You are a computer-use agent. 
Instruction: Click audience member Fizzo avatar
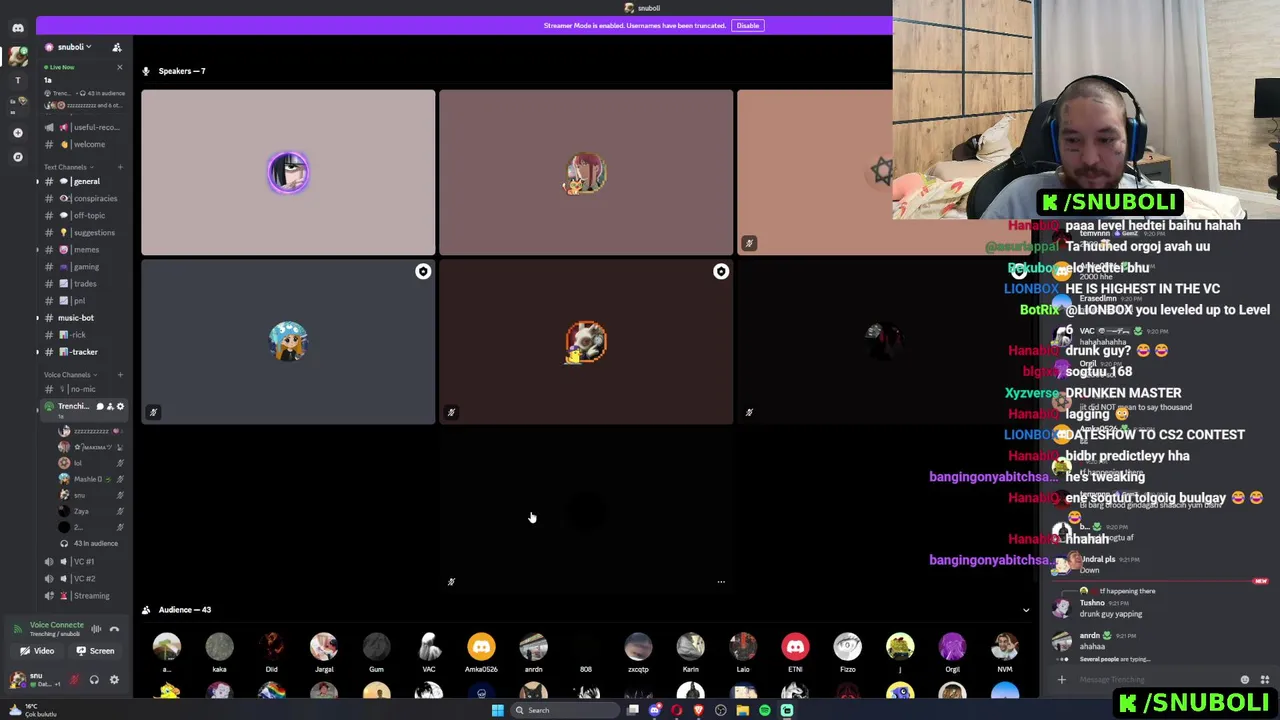coord(847,647)
